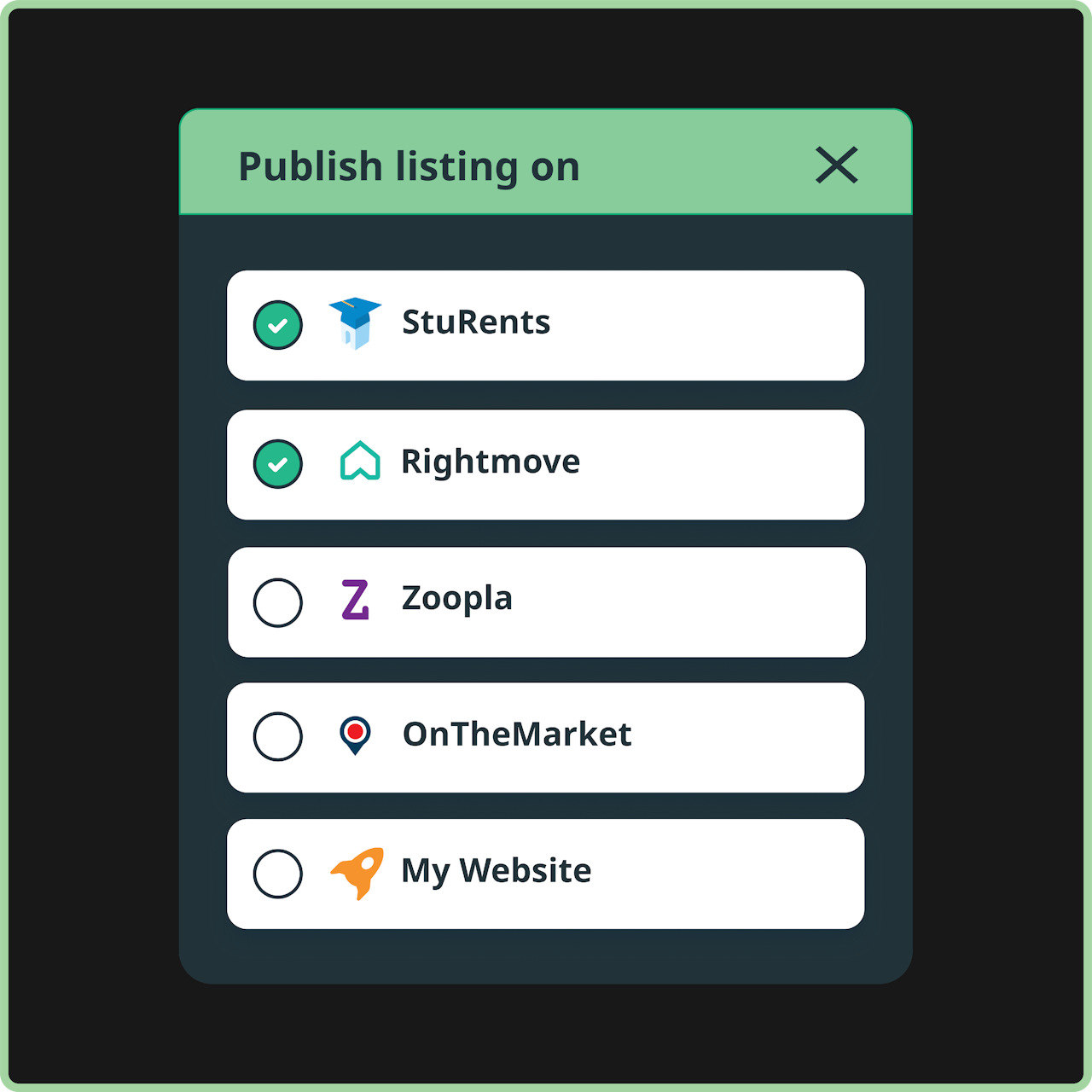Click dark panel area below My Website row
Viewport: 1092px width, 1092px height.
546,955
